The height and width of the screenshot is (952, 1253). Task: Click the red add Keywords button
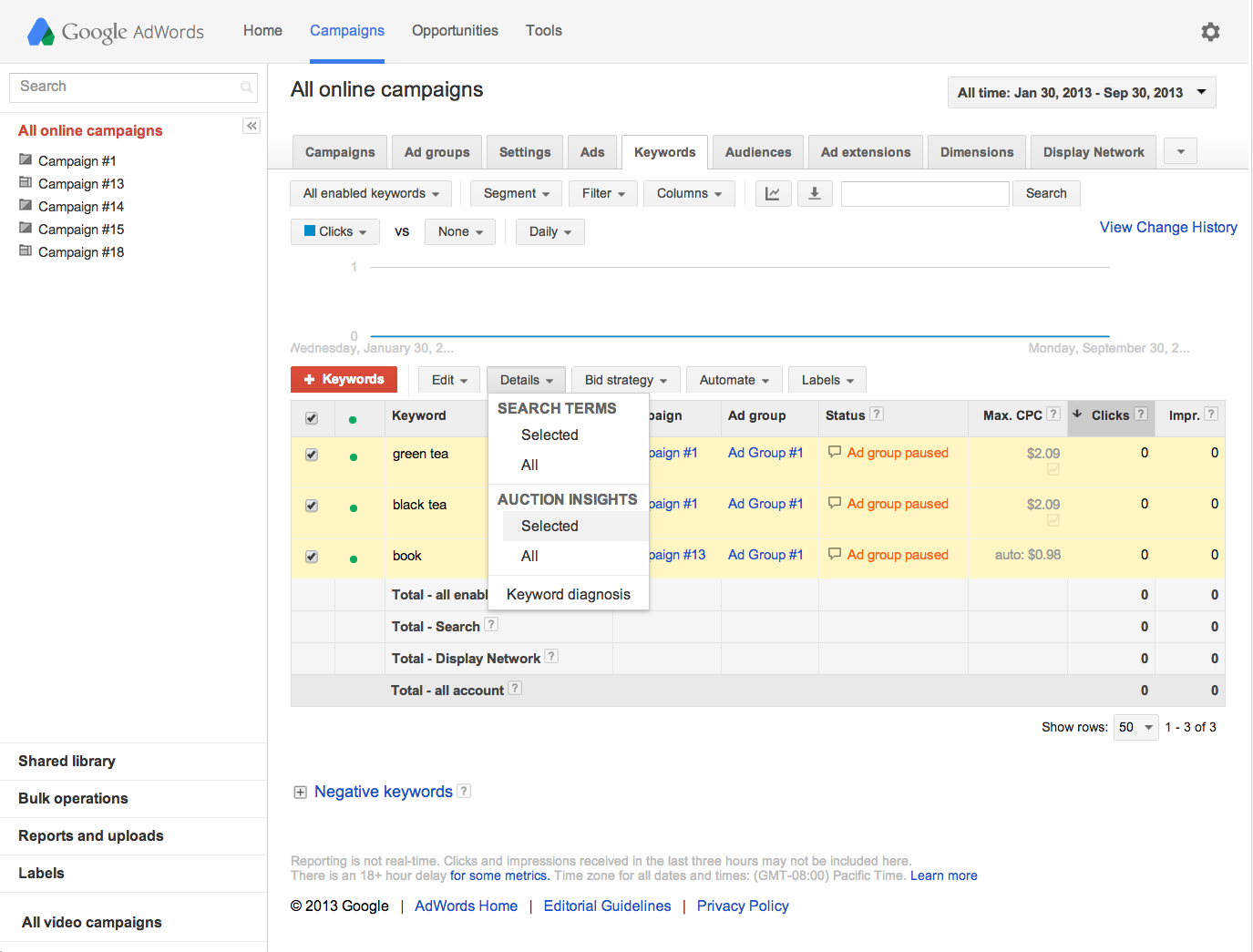click(x=344, y=379)
